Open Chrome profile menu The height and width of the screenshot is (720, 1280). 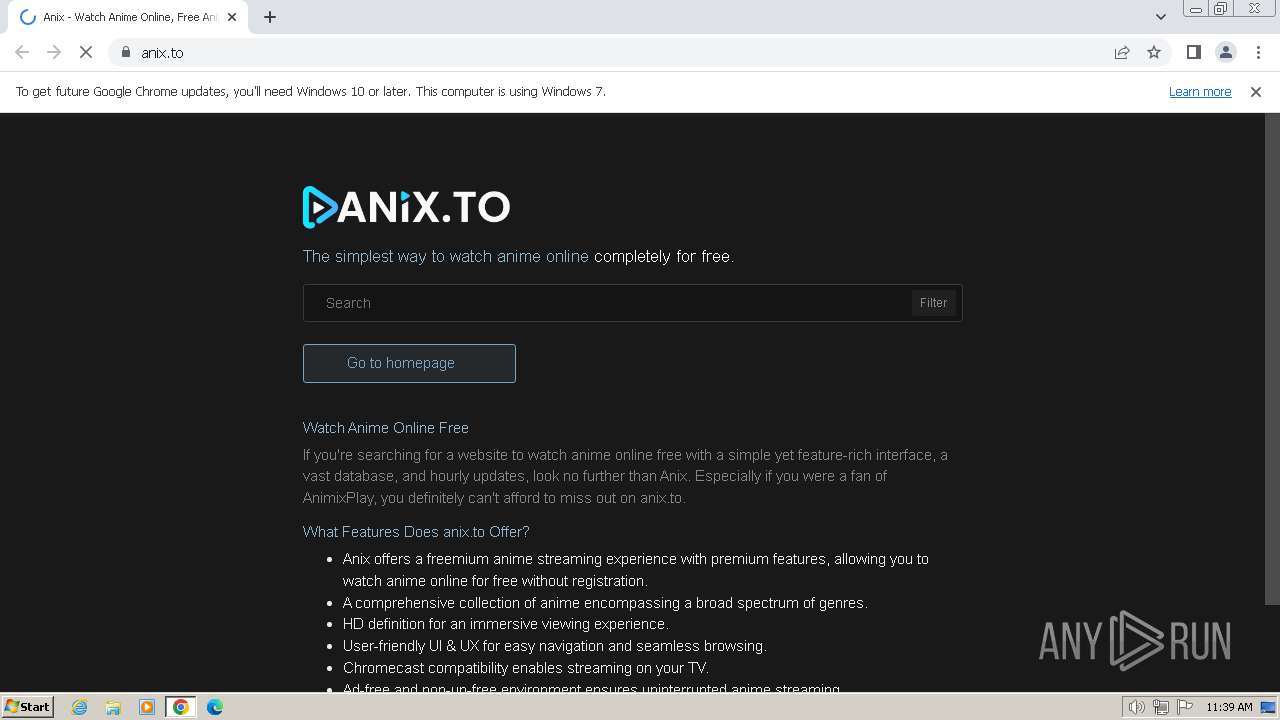pyautogui.click(x=1225, y=52)
